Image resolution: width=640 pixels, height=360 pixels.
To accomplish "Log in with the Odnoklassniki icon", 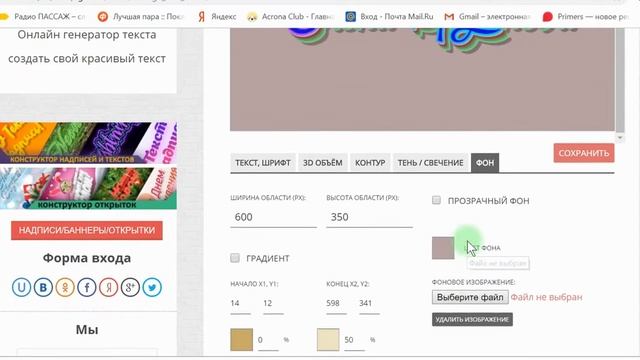I will tap(64, 287).
